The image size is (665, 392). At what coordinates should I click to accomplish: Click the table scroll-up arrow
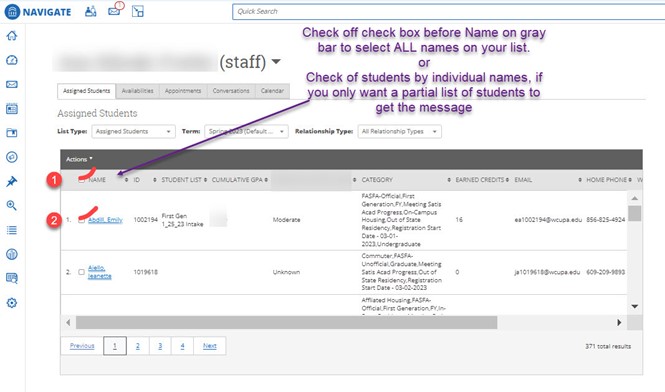634,198
